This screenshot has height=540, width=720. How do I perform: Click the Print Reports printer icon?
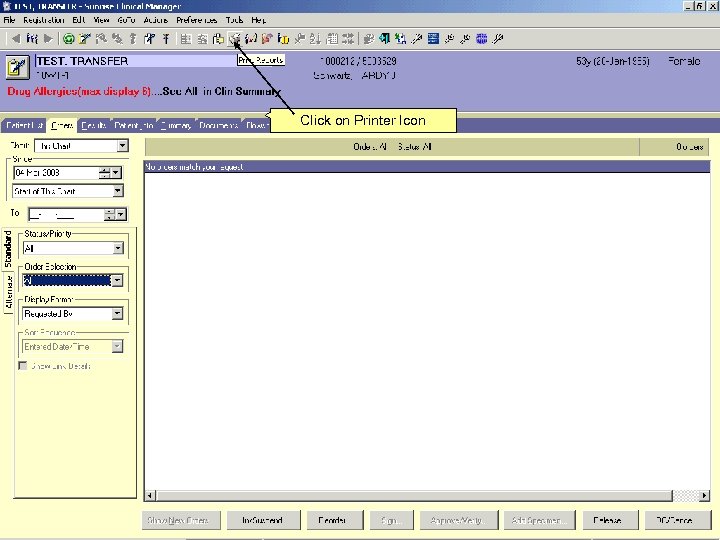(x=235, y=39)
